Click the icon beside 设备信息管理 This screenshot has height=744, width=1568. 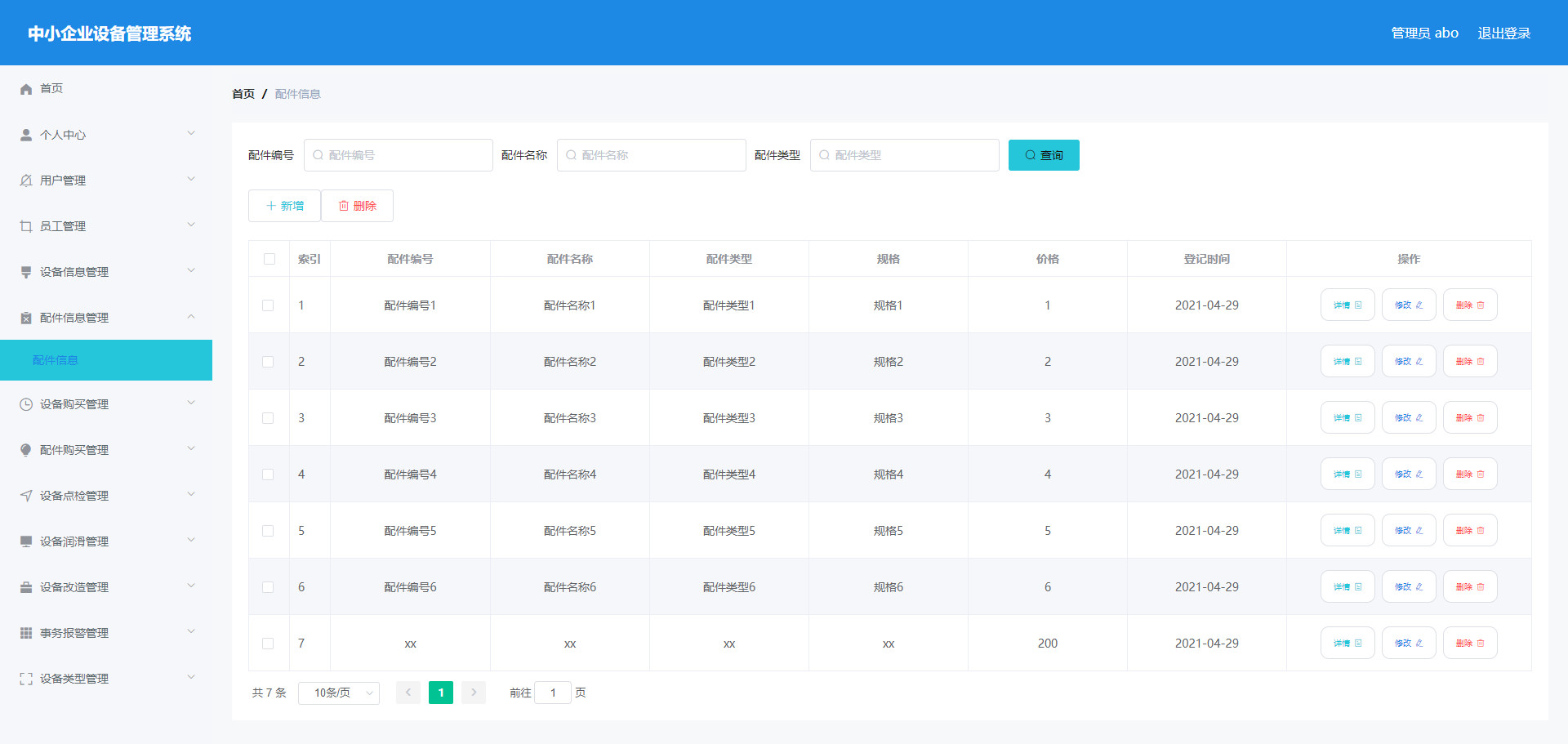point(26,272)
